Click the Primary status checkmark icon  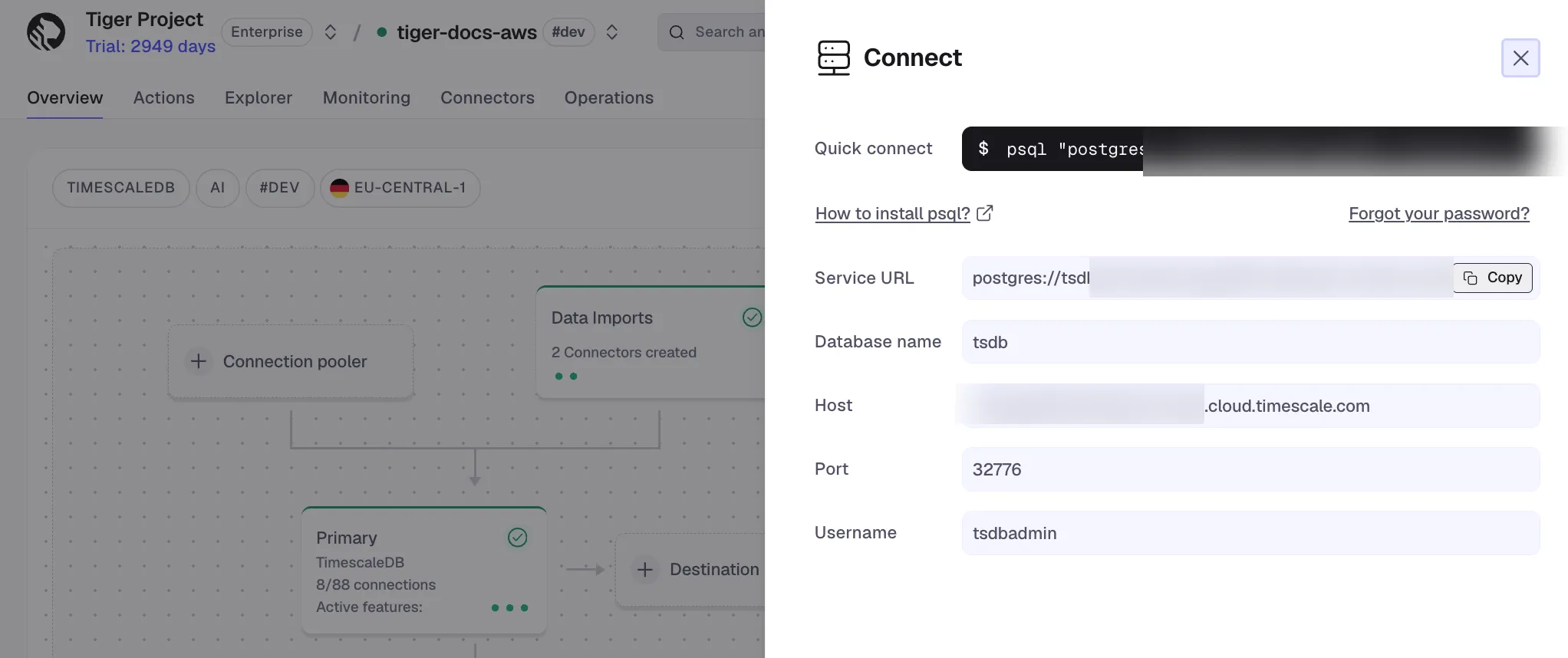pos(518,538)
